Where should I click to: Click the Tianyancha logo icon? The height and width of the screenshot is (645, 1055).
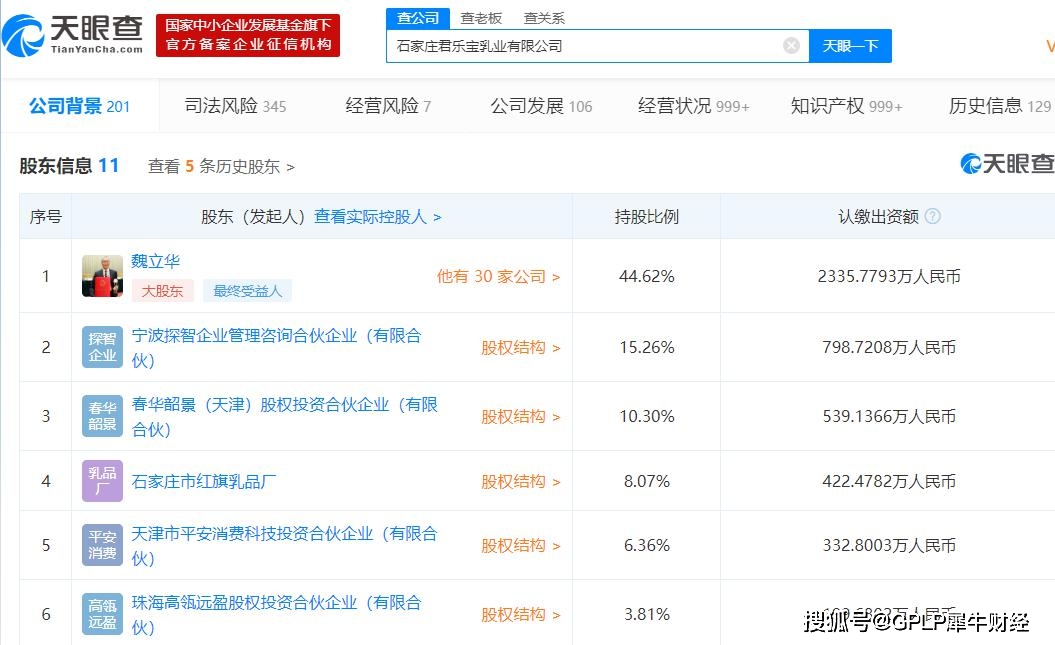pos(24,36)
